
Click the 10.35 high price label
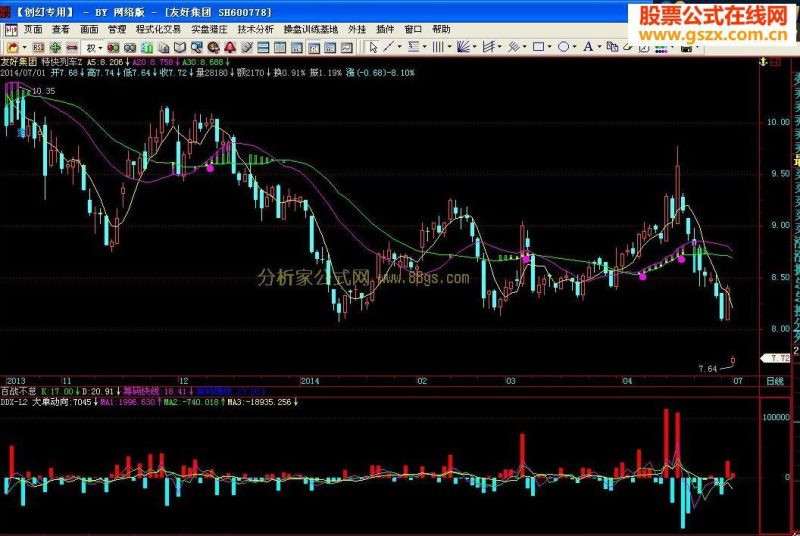[x=43, y=91]
